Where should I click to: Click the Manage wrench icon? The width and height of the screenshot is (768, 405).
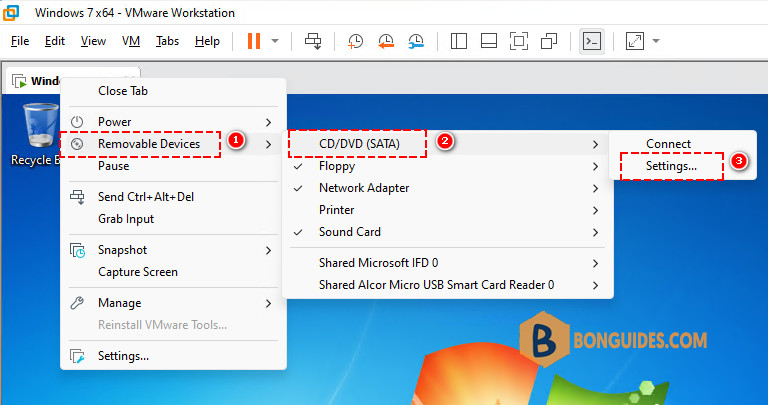tap(77, 303)
